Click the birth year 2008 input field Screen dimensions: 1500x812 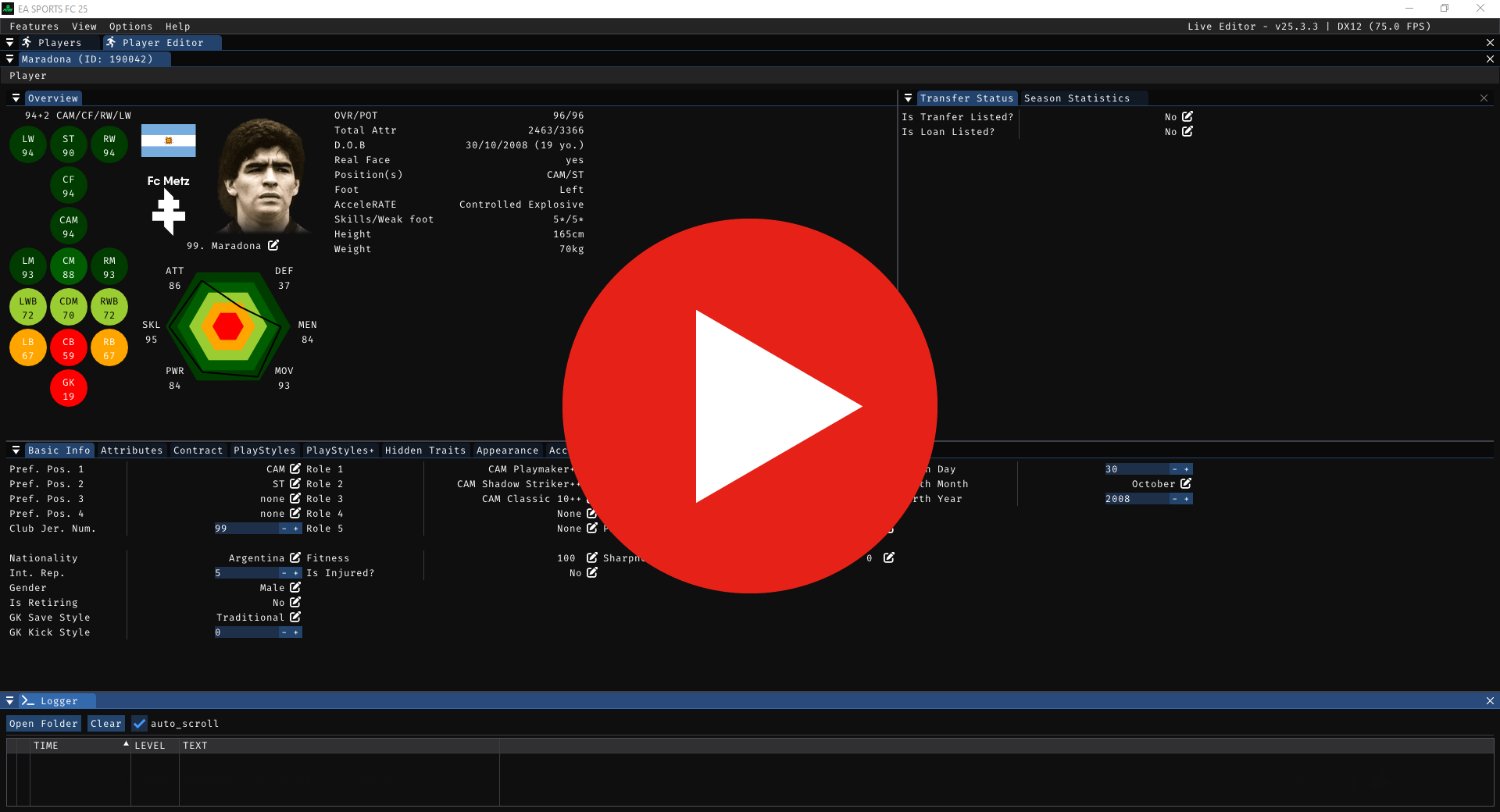coord(1137,498)
